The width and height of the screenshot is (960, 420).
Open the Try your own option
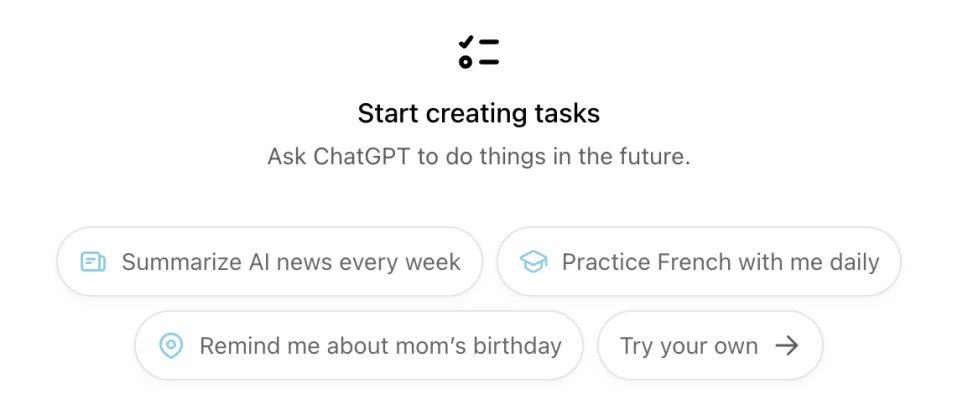(710, 346)
